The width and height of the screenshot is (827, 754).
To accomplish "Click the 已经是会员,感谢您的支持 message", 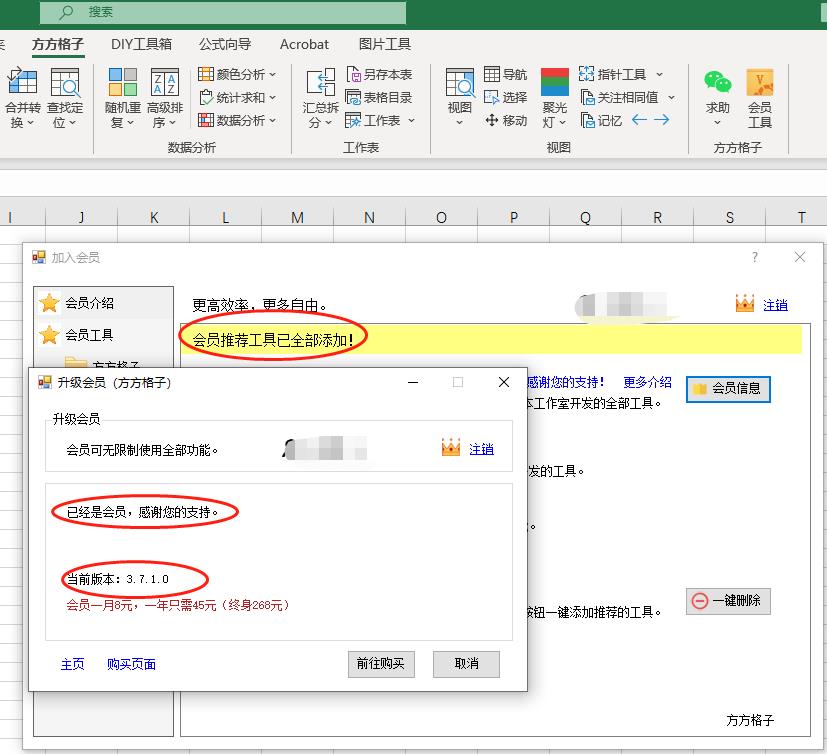I will pos(142,512).
